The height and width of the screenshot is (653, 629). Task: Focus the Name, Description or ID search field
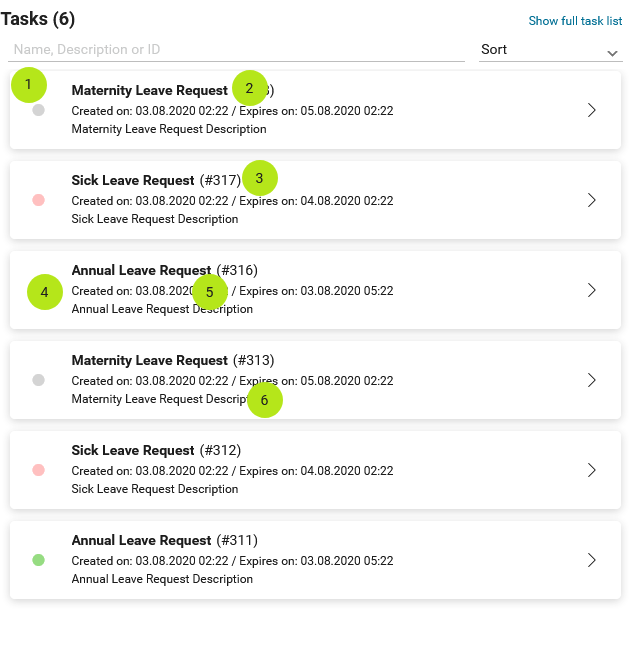click(236, 50)
